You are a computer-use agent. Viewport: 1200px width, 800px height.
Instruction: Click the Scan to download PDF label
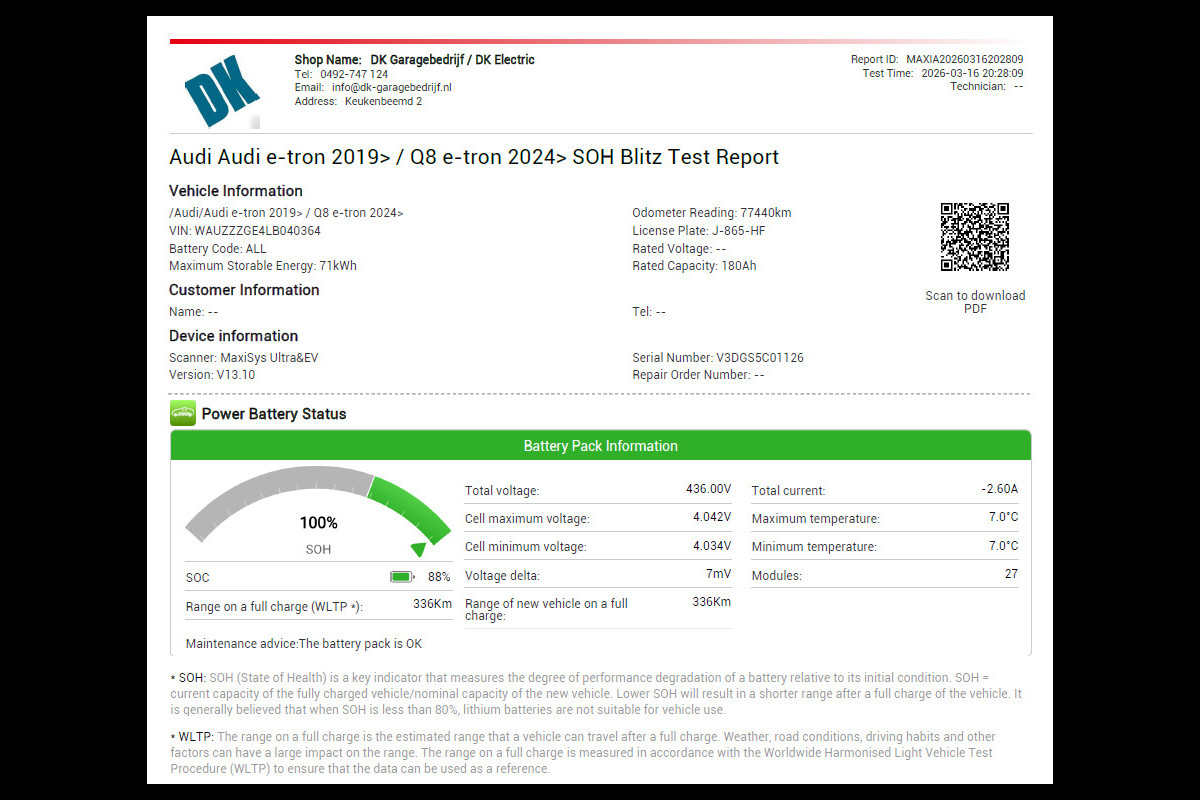974,302
